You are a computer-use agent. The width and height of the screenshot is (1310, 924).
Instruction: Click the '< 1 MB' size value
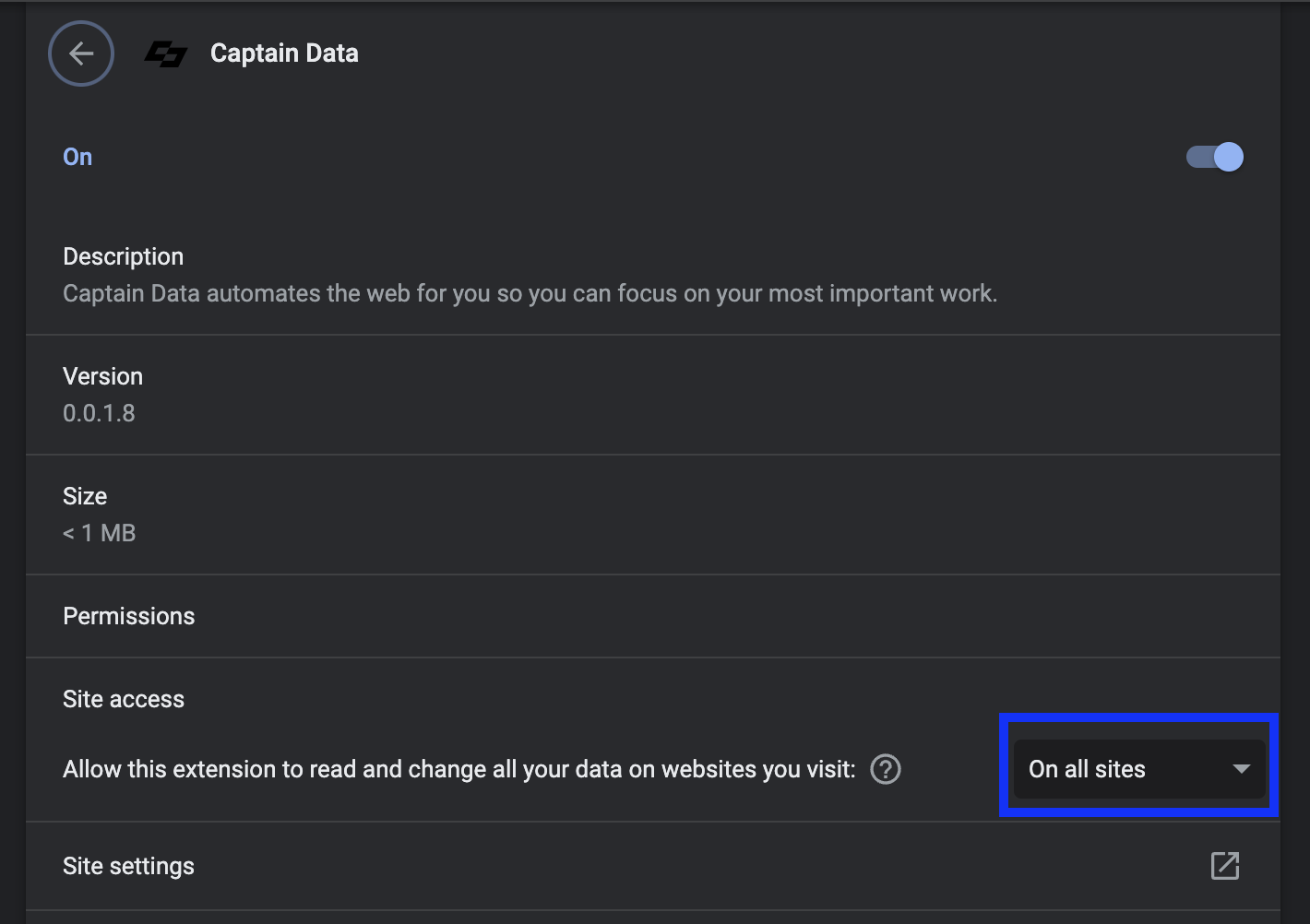[x=99, y=533]
